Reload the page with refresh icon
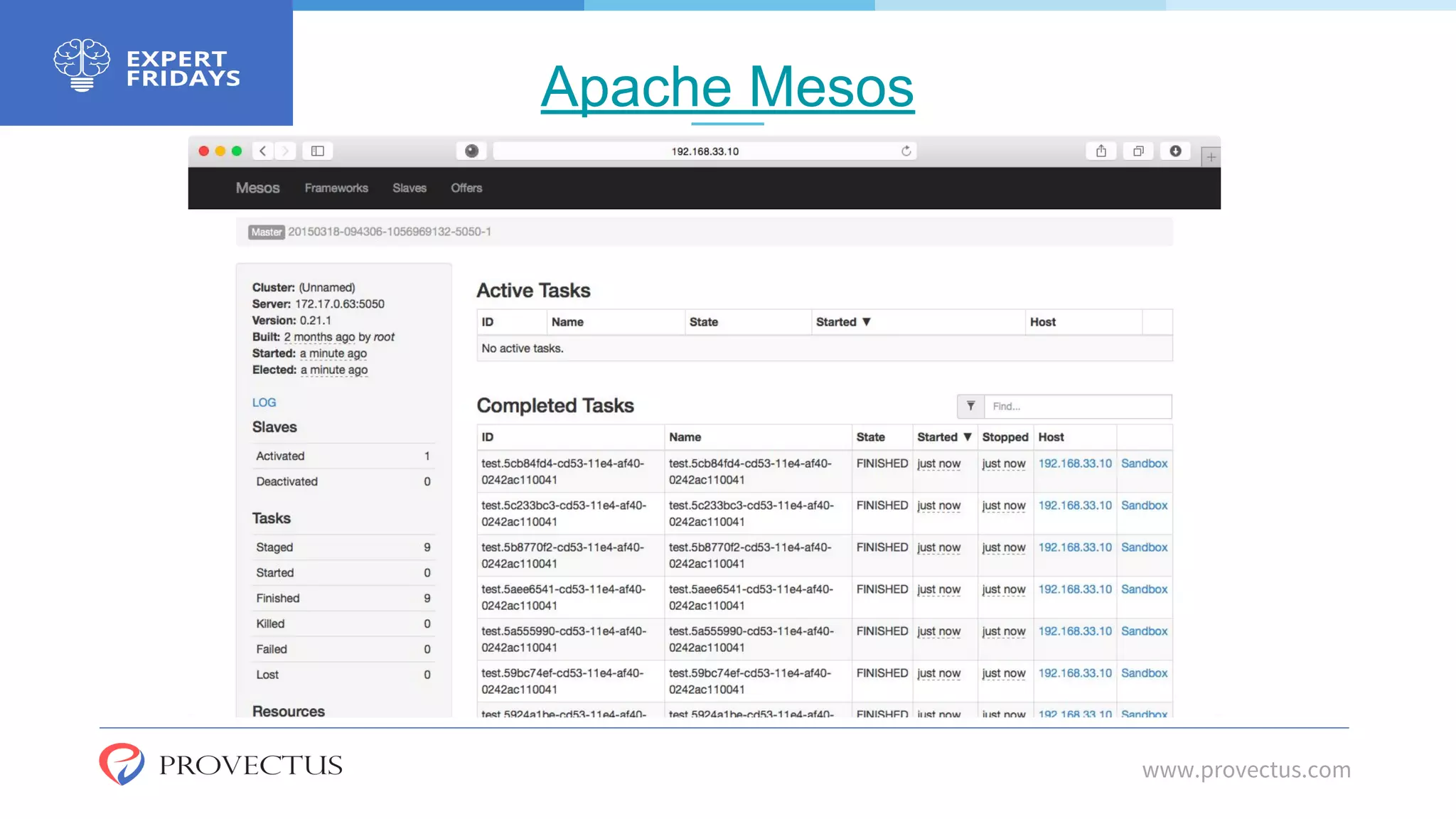Viewport: 1456px width, 819px height. (906, 151)
